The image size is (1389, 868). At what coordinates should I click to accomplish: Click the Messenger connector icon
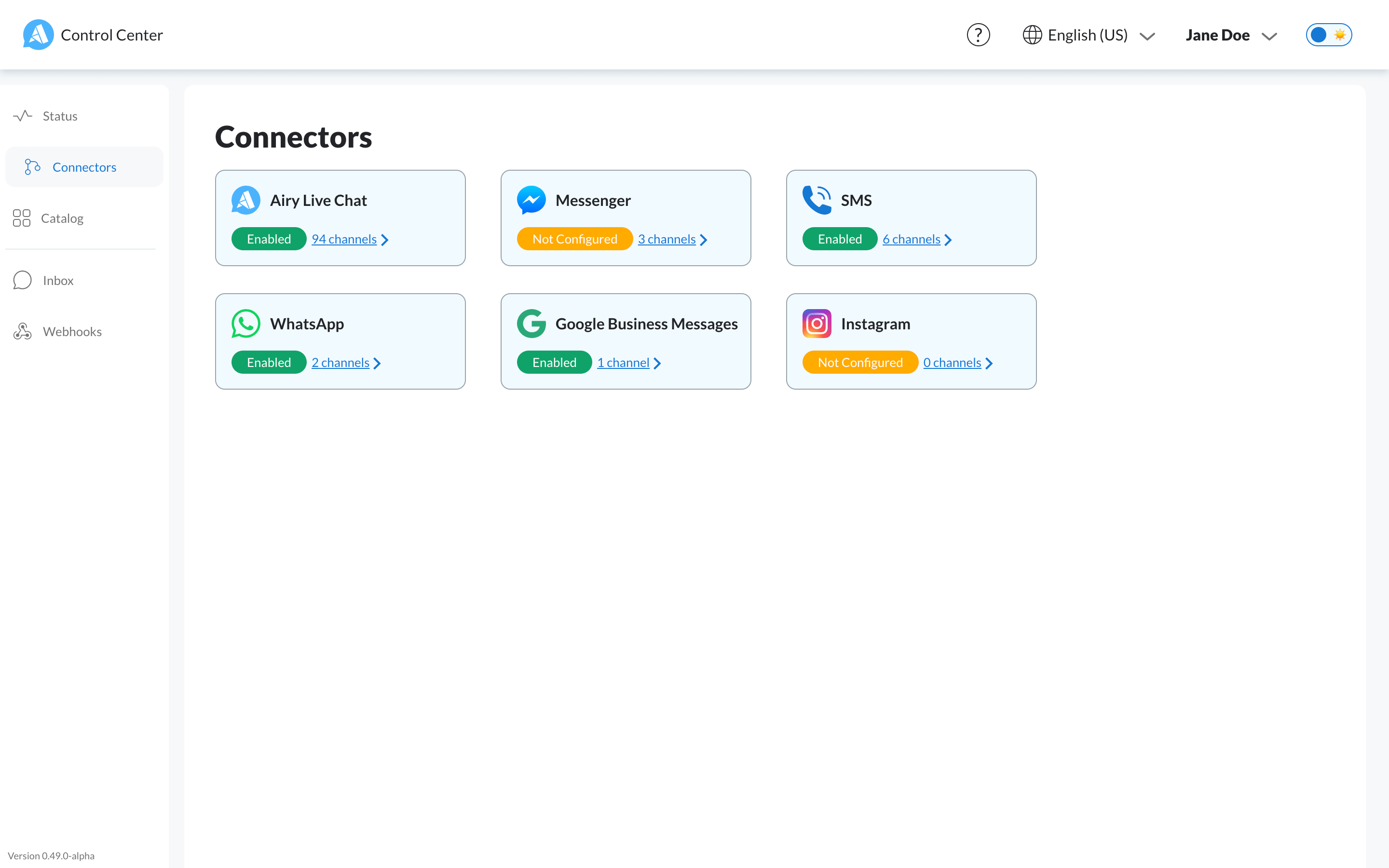(x=531, y=200)
